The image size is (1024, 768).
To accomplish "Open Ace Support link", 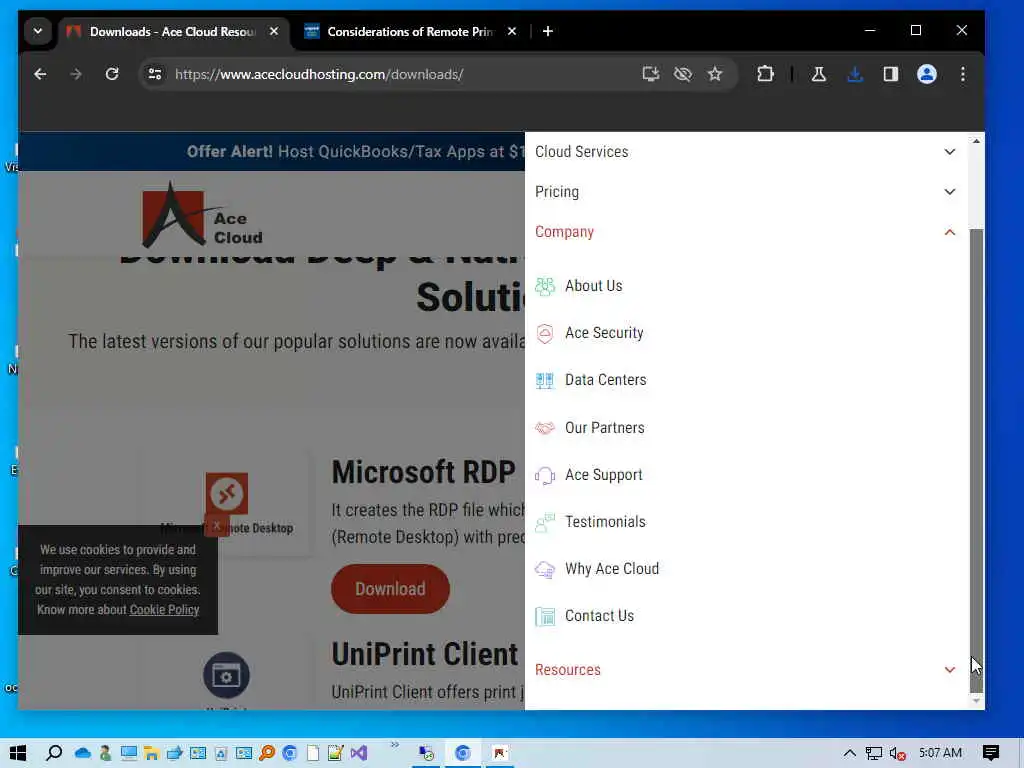I will (x=603, y=475).
